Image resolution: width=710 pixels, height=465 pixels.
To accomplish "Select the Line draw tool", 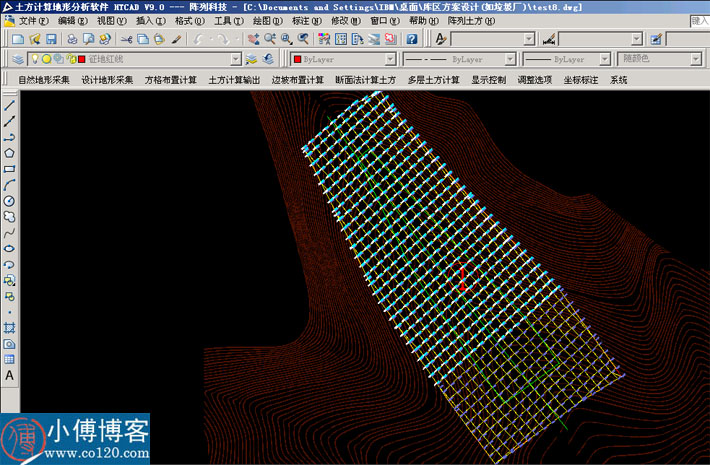I will coord(9,105).
